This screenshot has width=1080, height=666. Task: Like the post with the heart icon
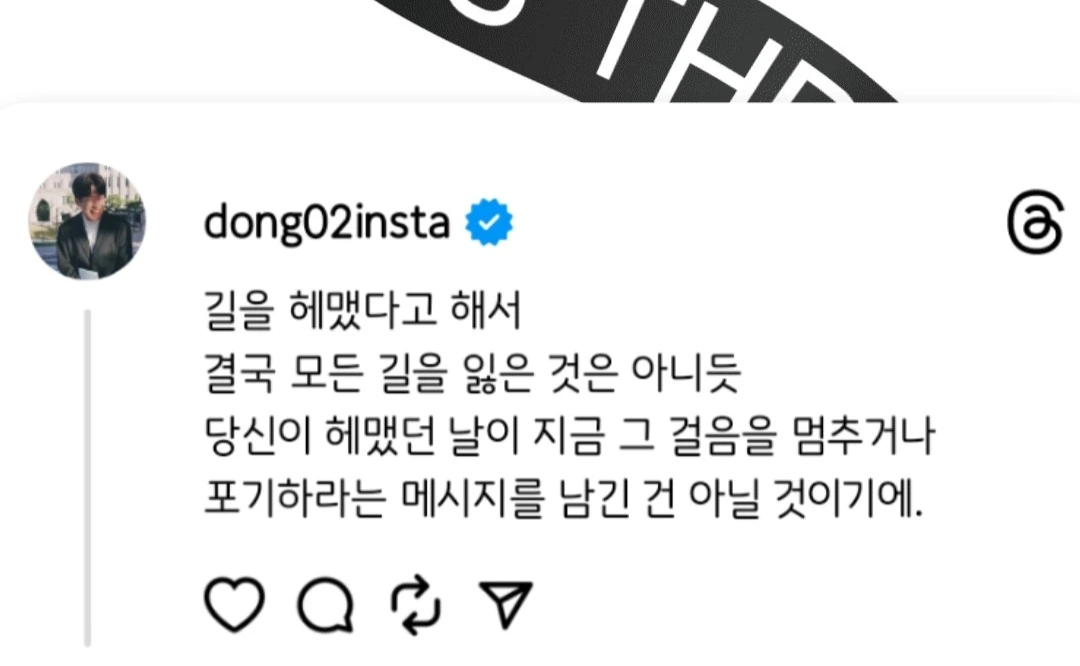point(234,605)
